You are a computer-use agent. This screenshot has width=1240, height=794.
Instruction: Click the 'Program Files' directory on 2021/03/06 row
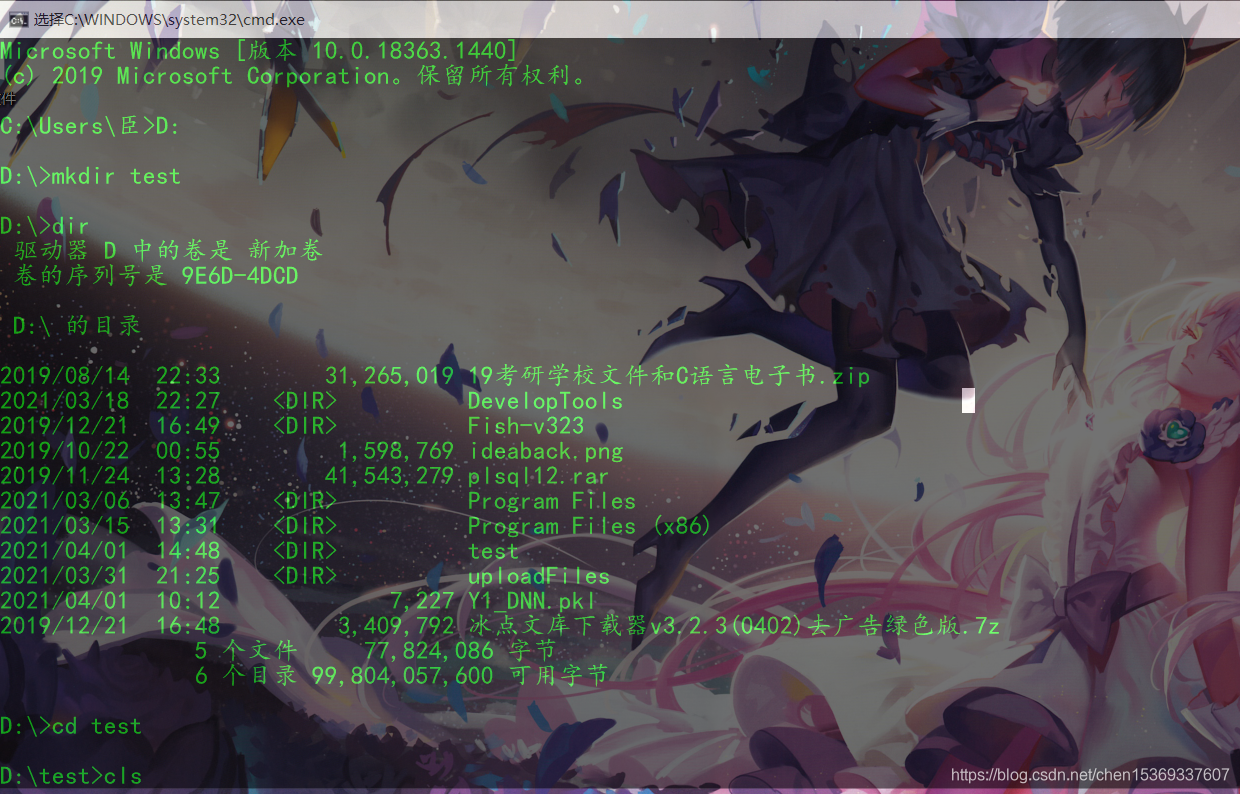coord(552,501)
